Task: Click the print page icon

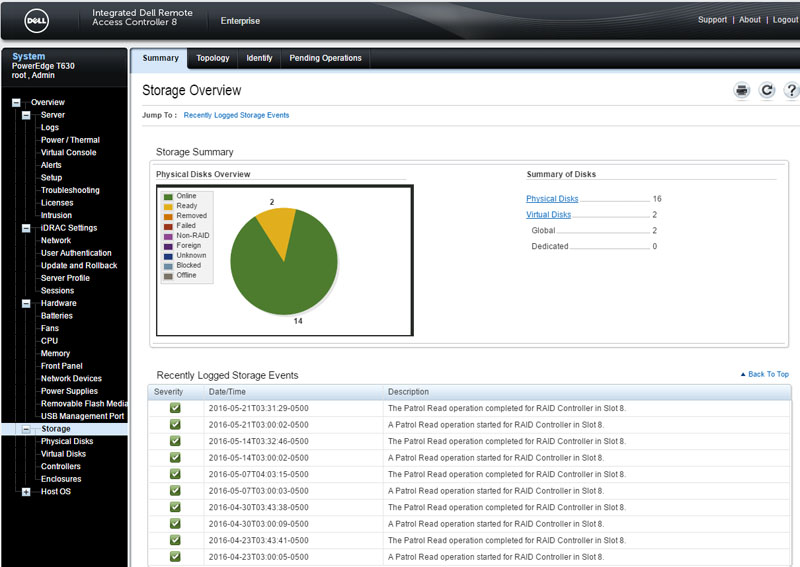Action: 742,91
